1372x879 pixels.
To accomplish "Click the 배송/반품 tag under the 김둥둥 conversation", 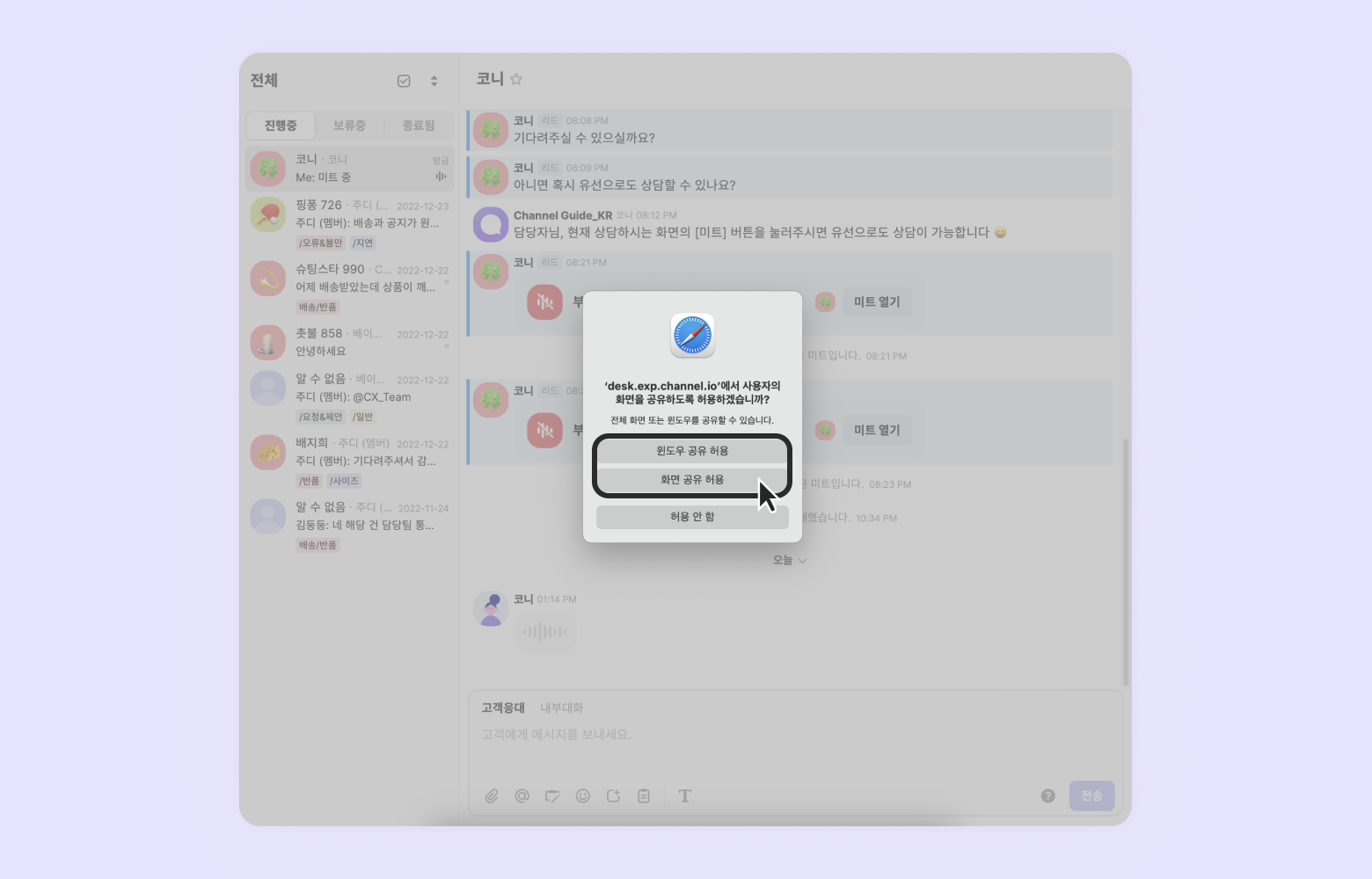I will tap(317, 545).
